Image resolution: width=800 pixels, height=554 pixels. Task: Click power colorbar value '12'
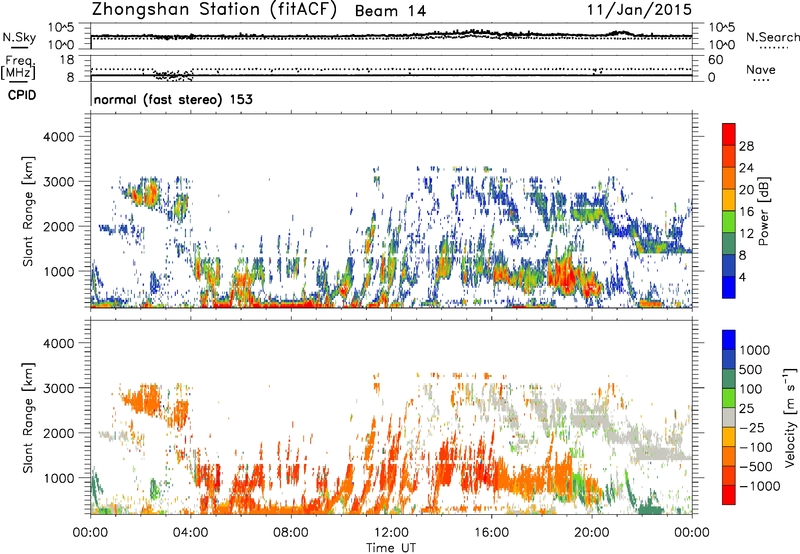pos(746,234)
